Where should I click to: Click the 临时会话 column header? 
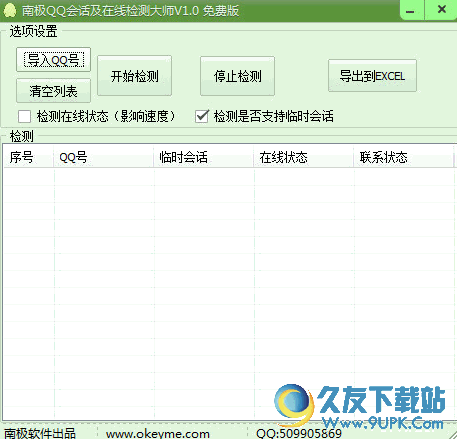203,157
